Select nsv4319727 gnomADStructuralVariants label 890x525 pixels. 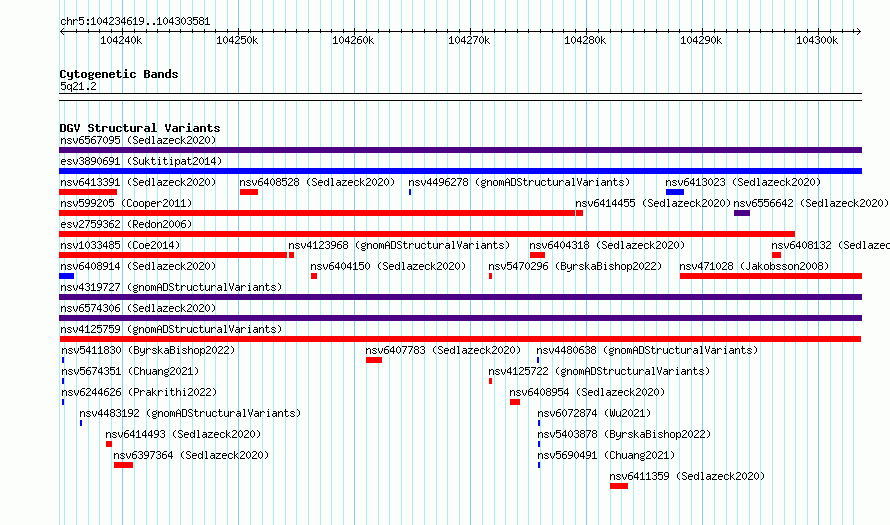(x=171, y=287)
